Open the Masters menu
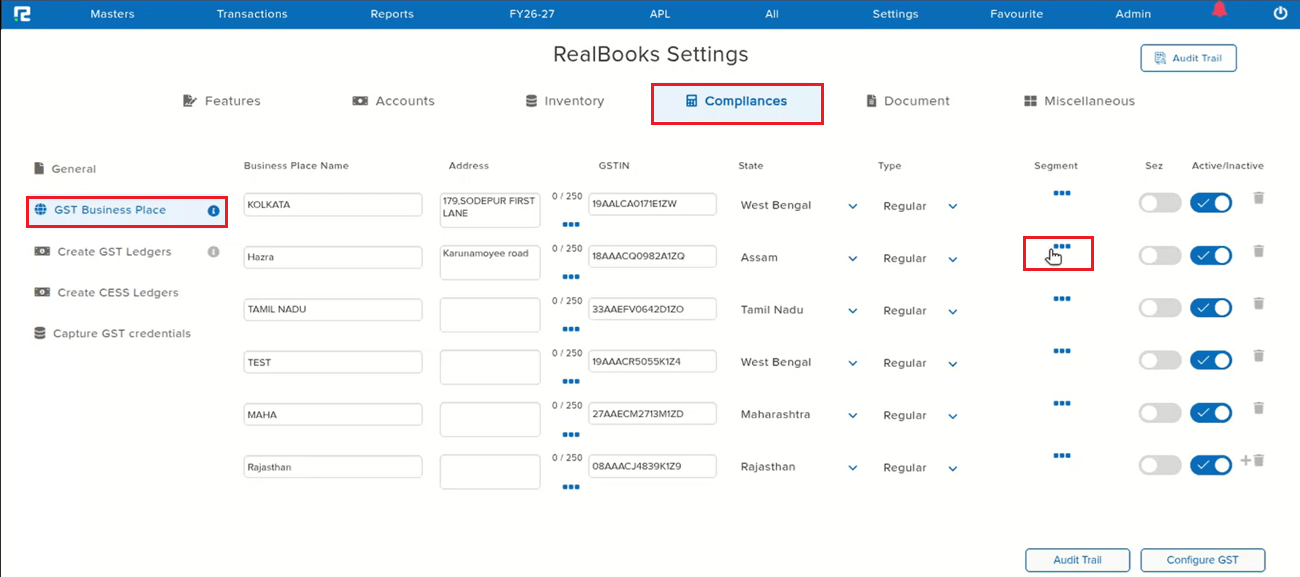Image resolution: width=1300 pixels, height=577 pixels. (112, 14)
